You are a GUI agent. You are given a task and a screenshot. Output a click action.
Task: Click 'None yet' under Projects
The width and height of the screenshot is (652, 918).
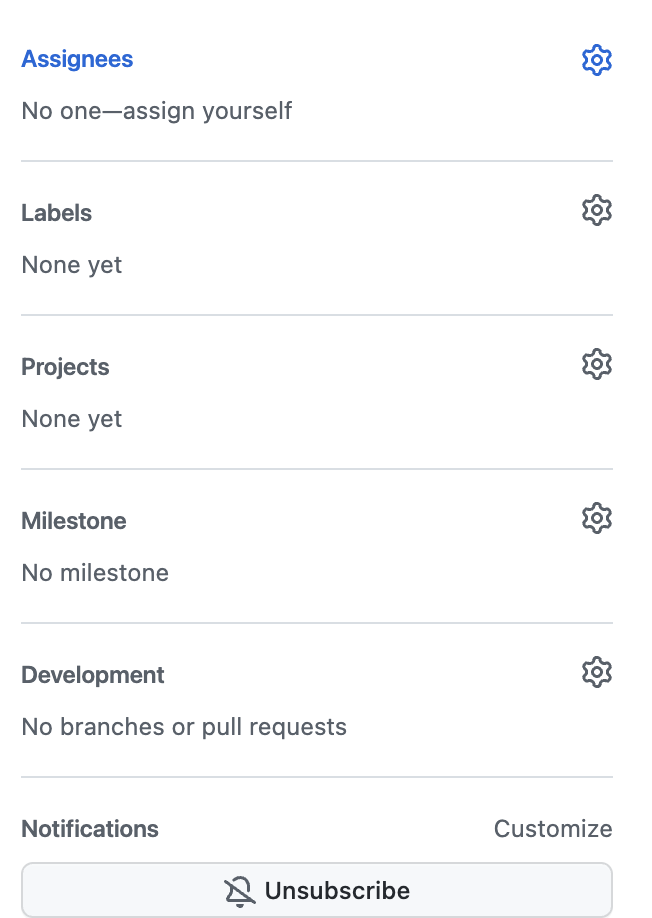click(72, 419)
